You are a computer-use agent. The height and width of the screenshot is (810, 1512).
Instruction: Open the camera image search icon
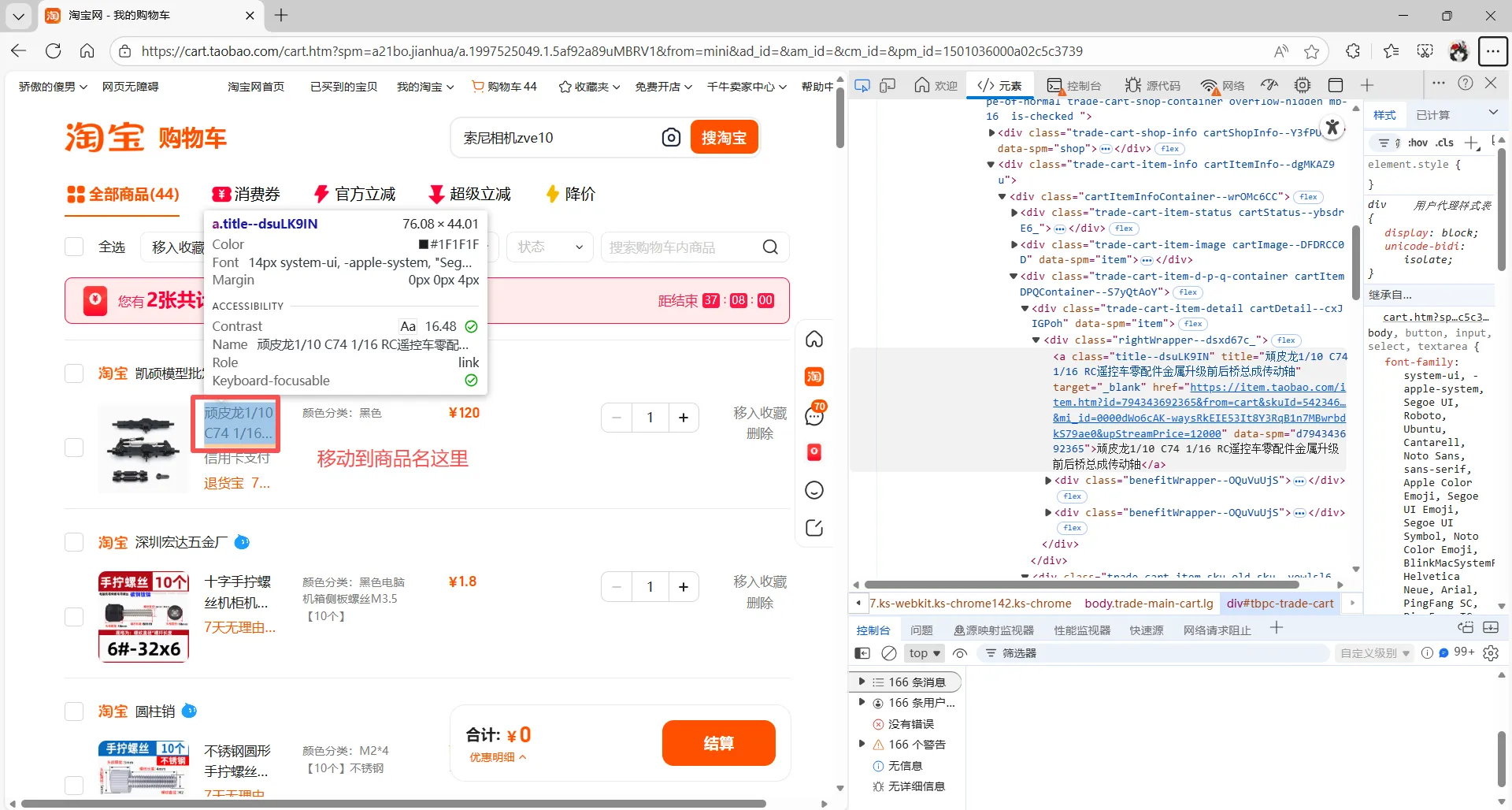point(671,137)
